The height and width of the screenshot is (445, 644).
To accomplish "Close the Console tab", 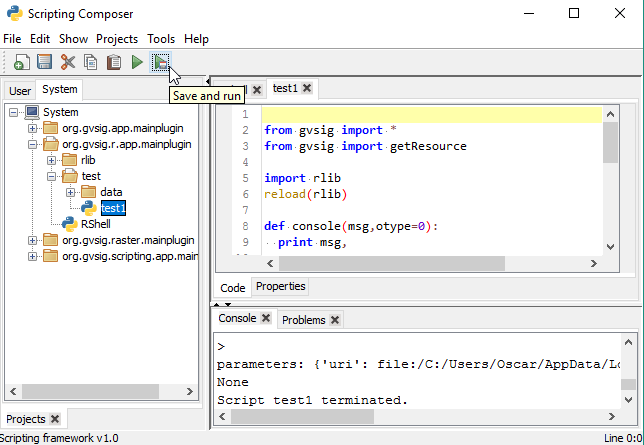I will (x=266, y=319).
